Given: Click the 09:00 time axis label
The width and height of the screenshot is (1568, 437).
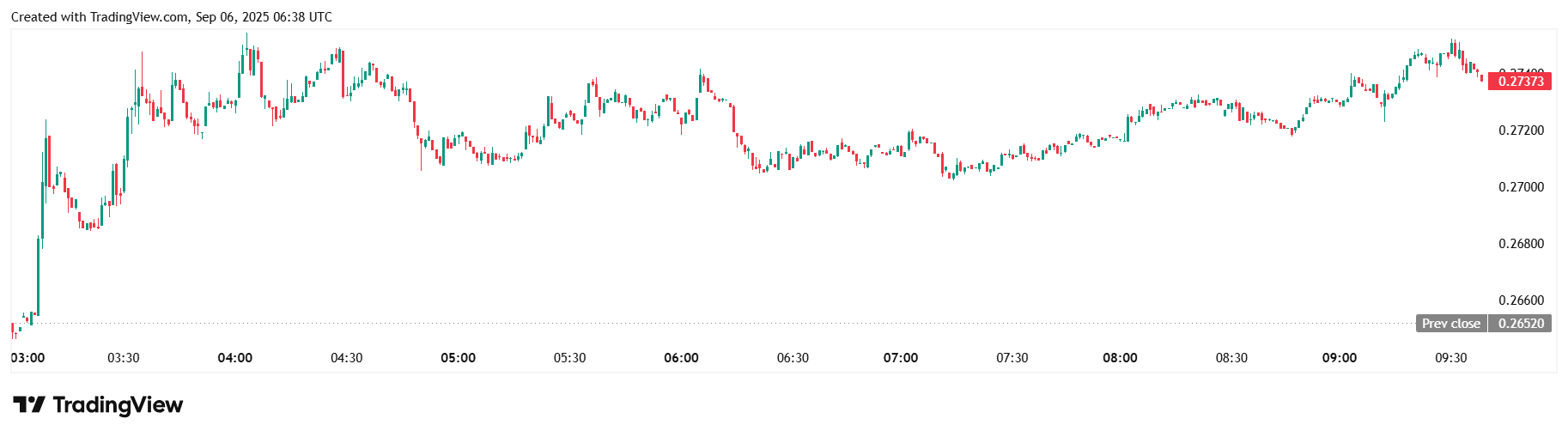Looking at the screenshot, I should (x=1340, y=358).
